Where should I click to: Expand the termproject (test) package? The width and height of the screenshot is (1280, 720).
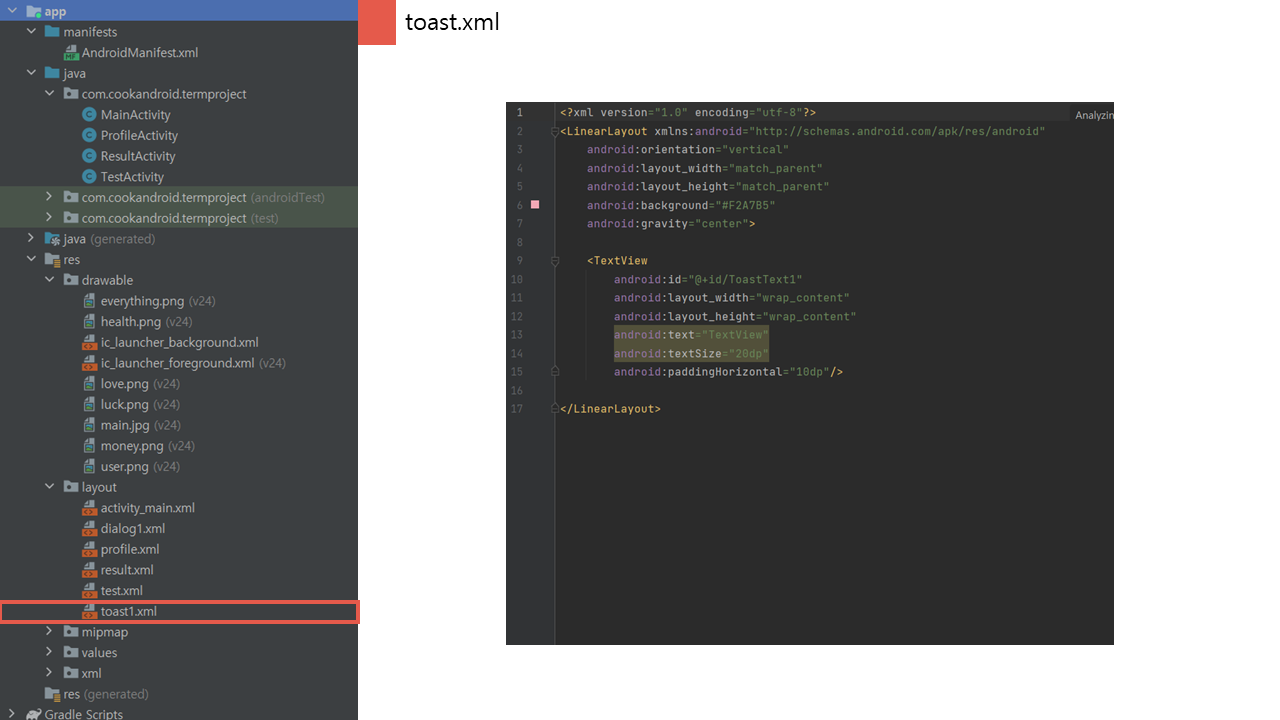coord(49,218)
